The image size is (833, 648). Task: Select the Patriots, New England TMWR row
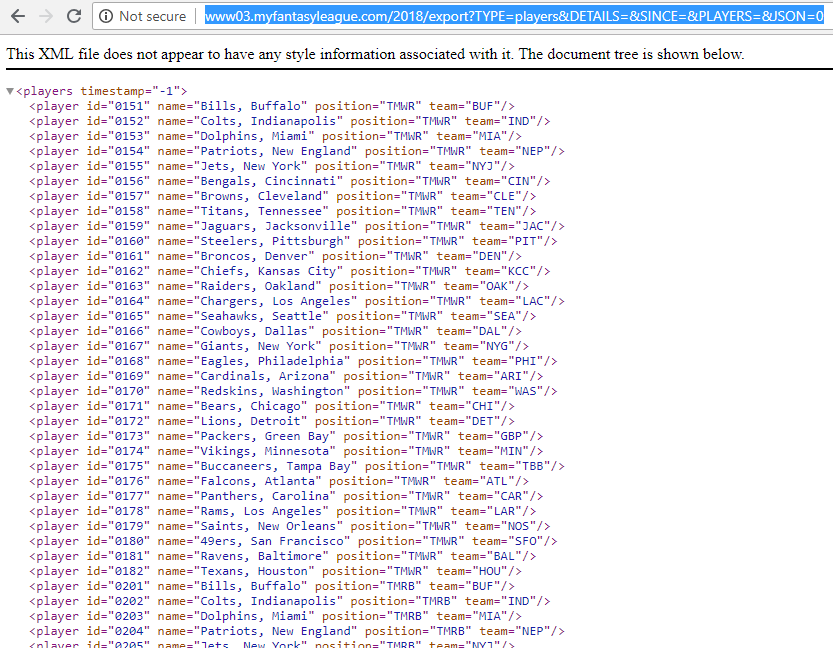coord(296,151)
